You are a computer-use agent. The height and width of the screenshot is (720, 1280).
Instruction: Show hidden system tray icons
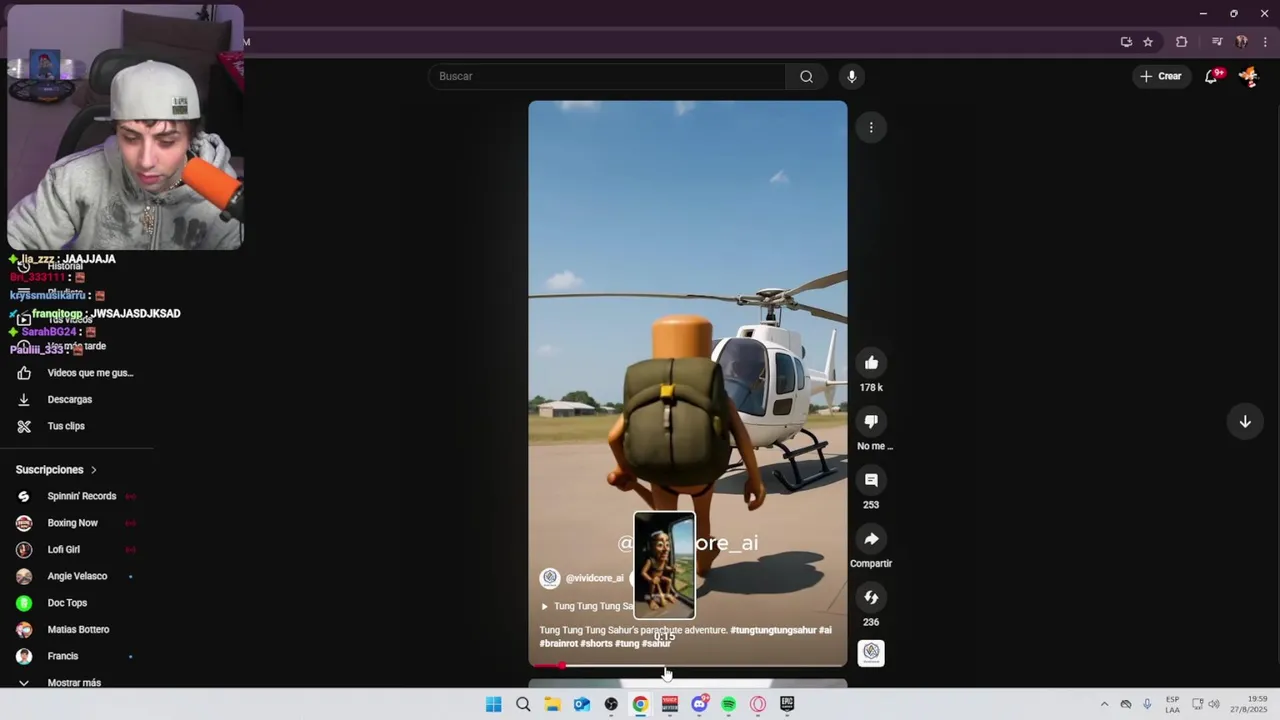click(x=1104, y=704)
